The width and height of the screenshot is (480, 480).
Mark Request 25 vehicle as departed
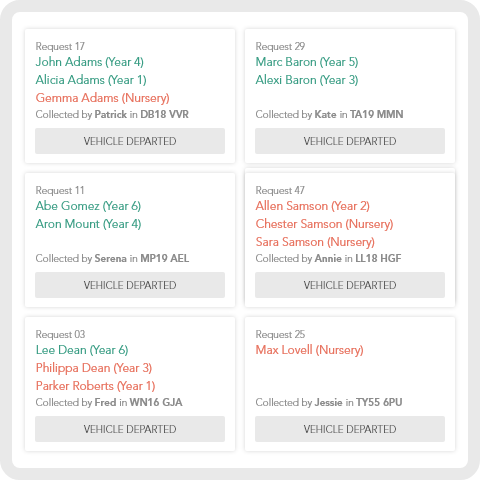point(350,429)
